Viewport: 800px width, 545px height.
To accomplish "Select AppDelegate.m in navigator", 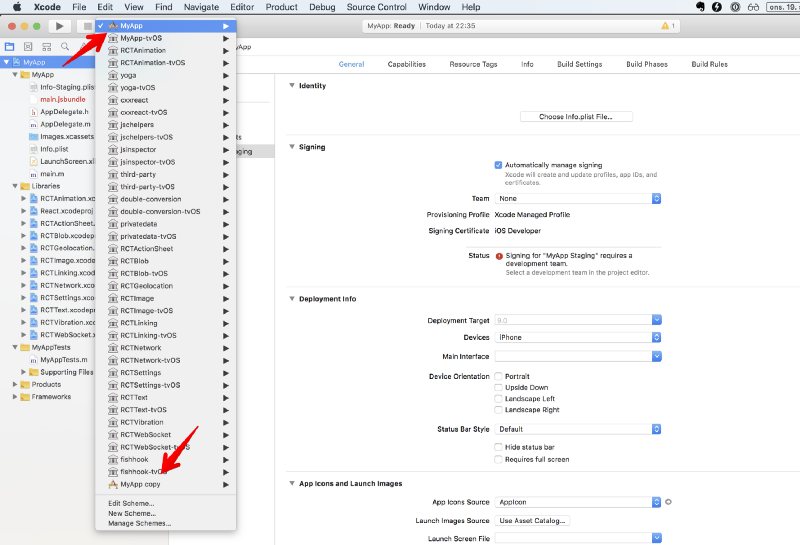I will (65, 124).
